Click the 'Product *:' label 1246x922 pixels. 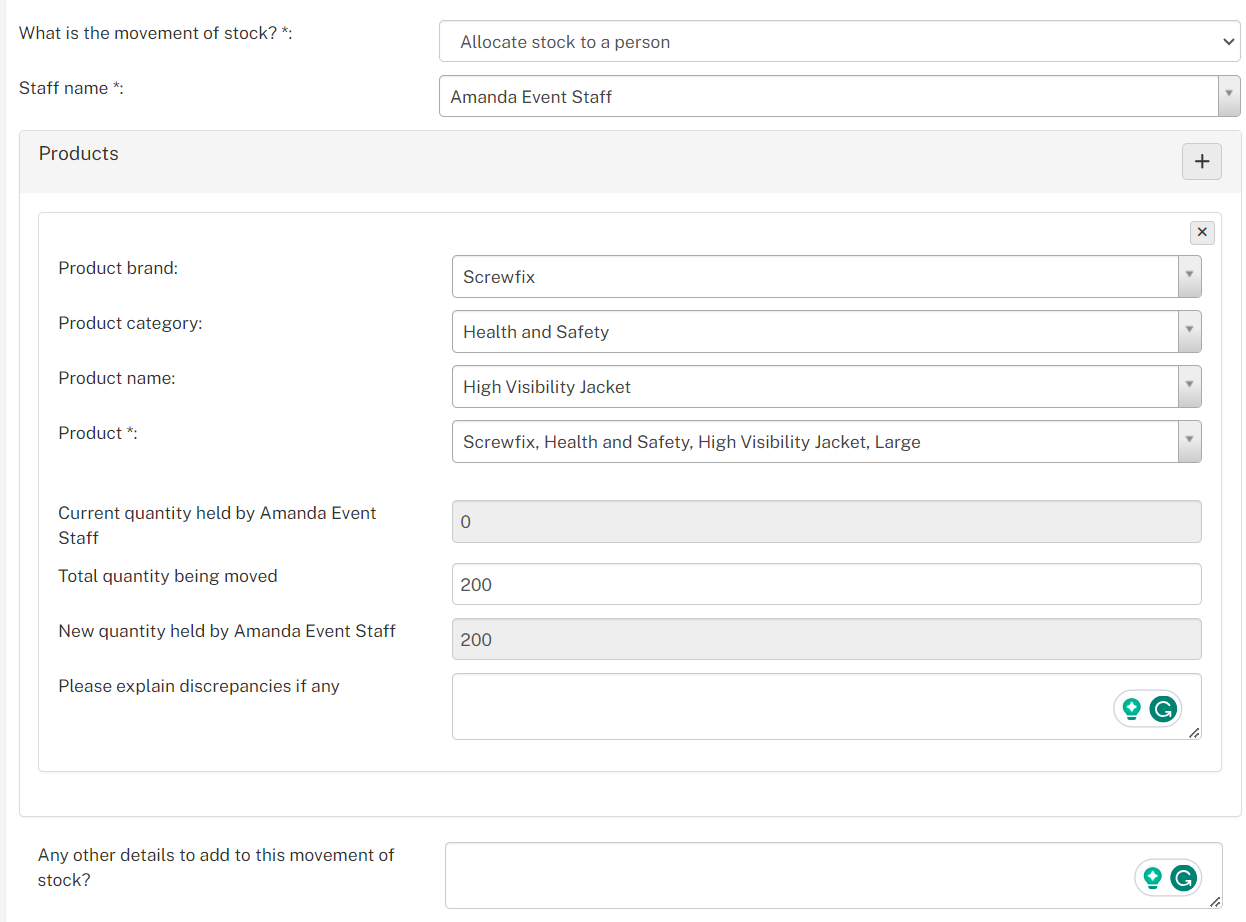coord(98,433)
